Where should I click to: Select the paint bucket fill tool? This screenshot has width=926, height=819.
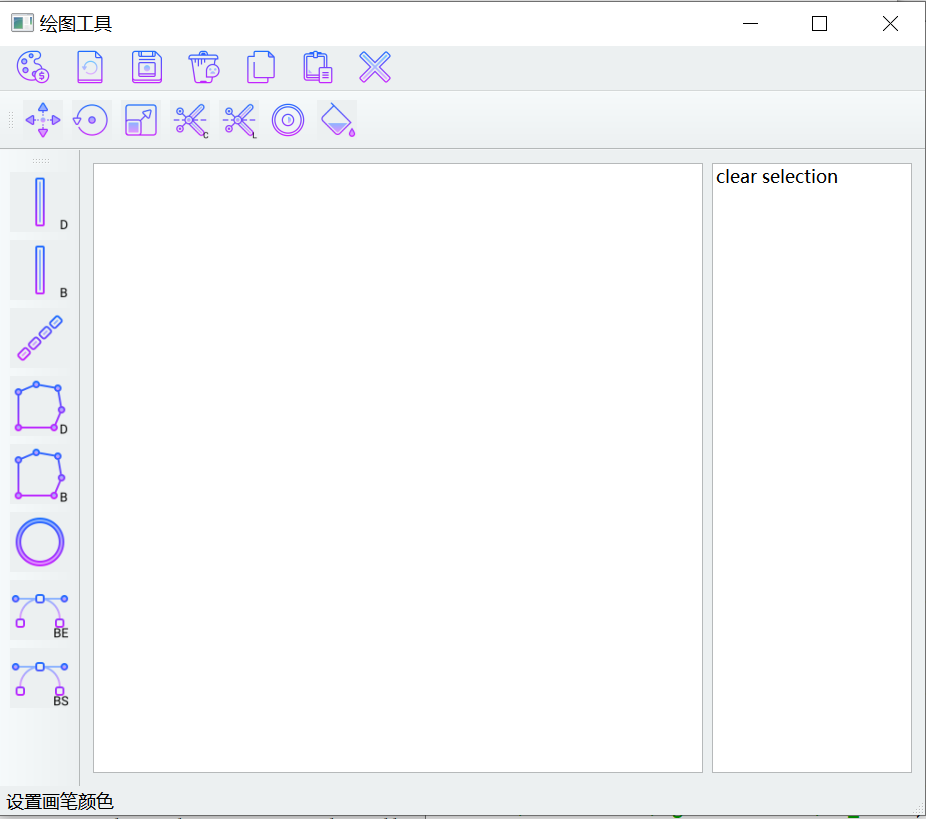point(337,120)
